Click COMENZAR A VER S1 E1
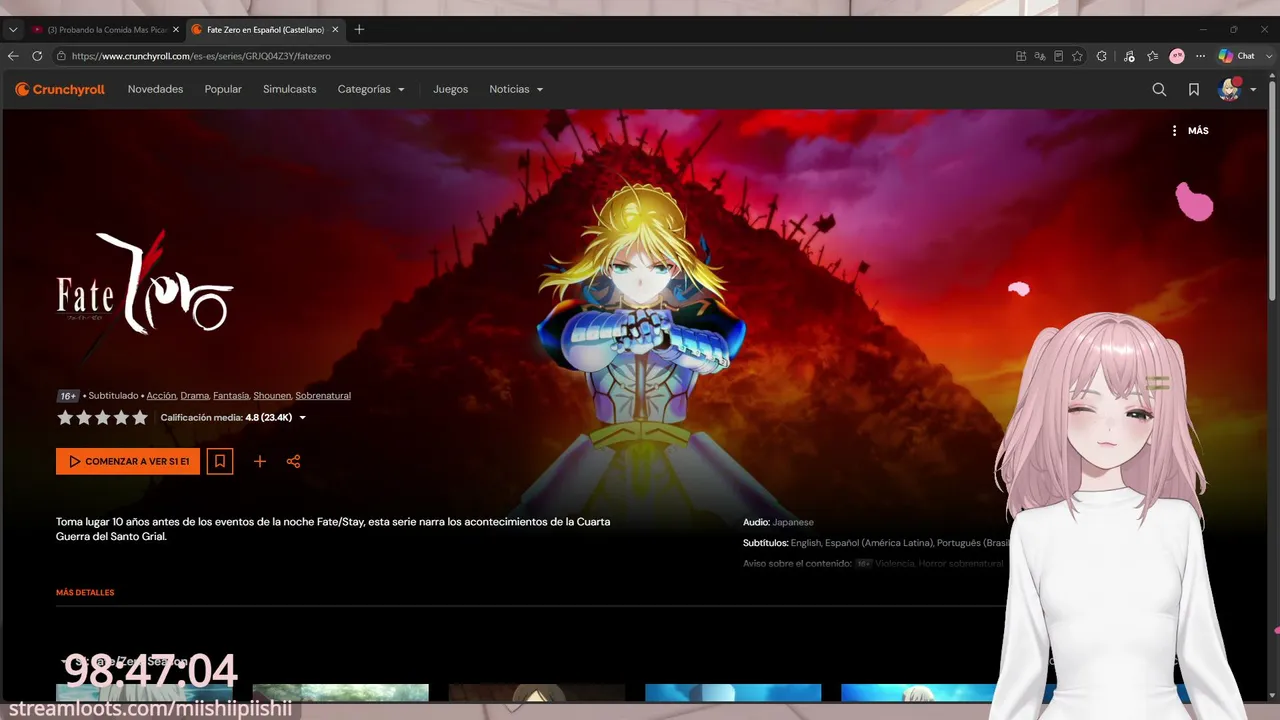 pos(128,461)
